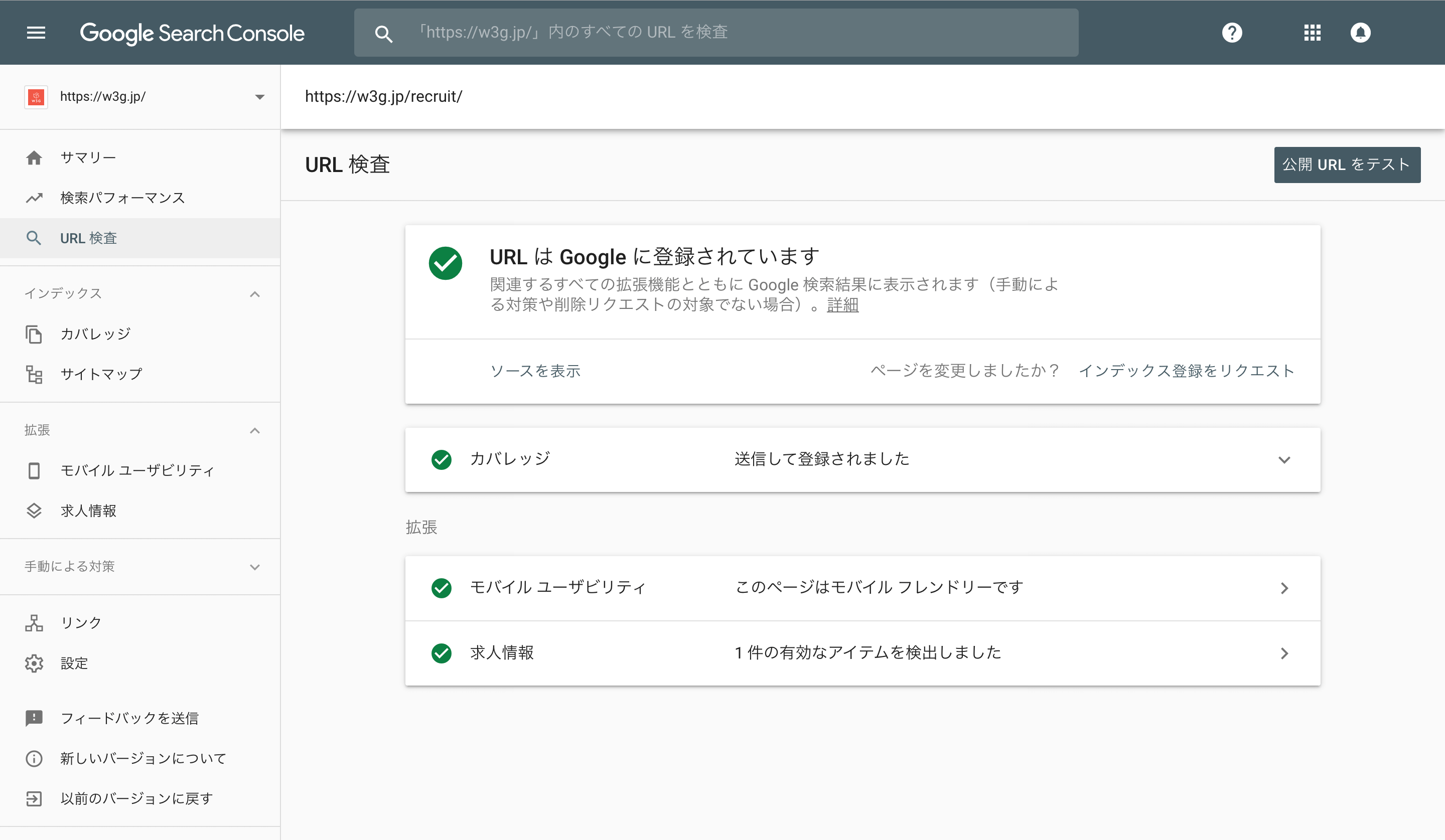Click the trend line icon beside 検索パフォーマンス
This screenshot has height=840, width=1445.
[x=34, y=198]
